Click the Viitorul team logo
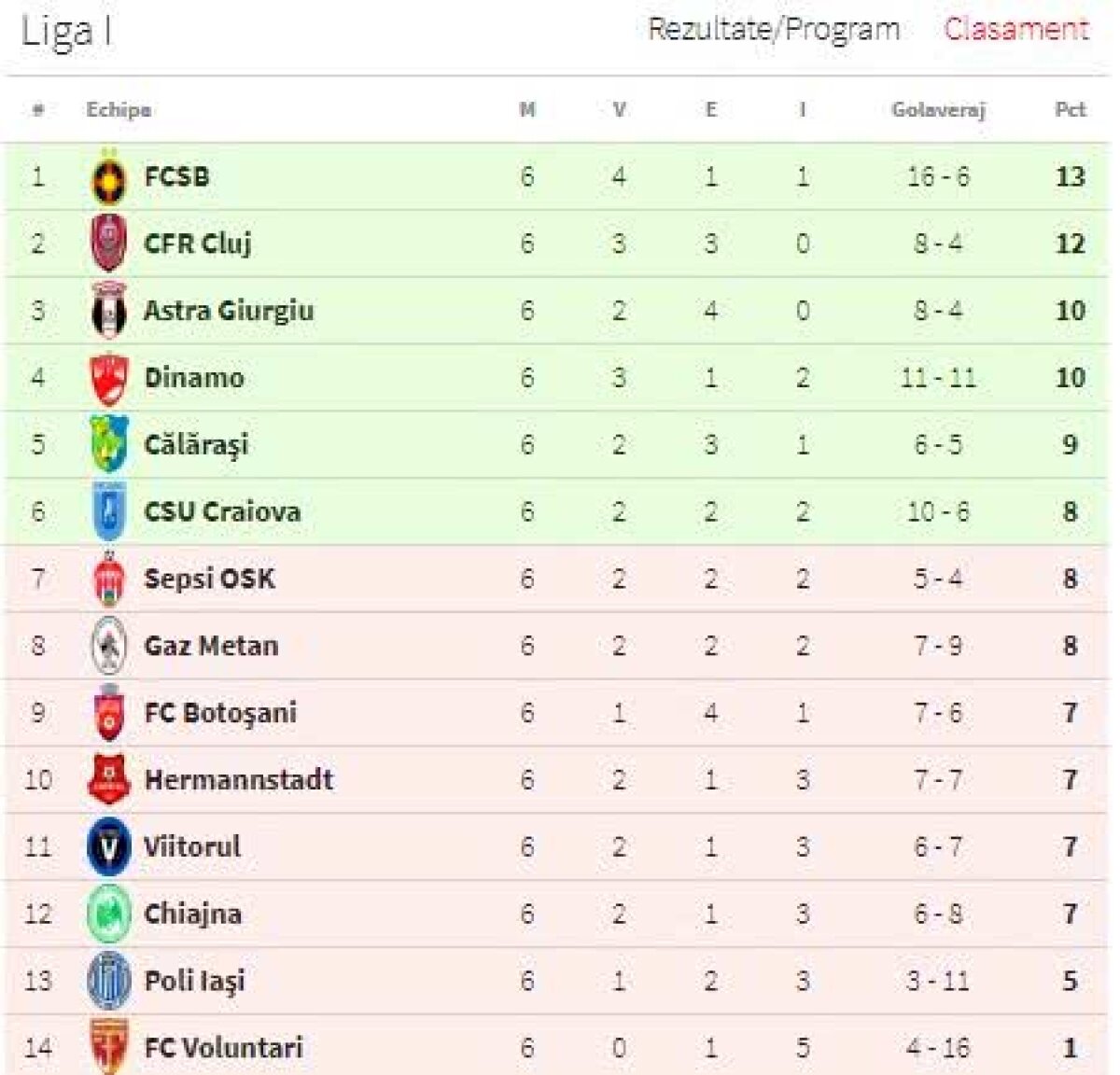Viewport: 1120px width, 1075px height. tap(110, 846)
